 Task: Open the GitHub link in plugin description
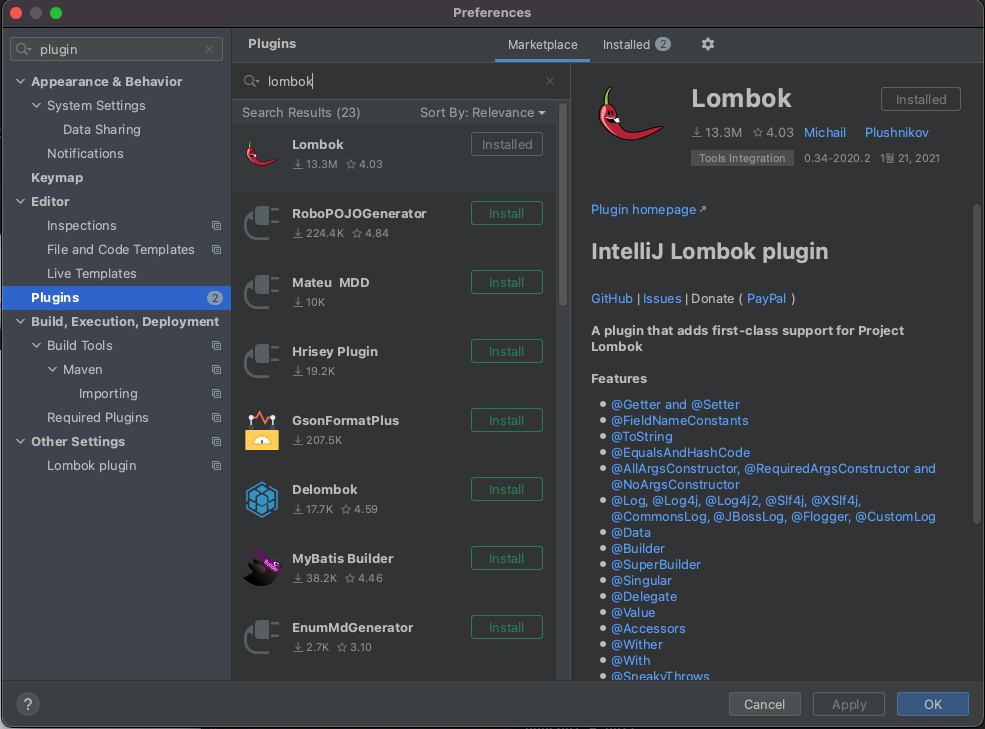tap(612, 299)
